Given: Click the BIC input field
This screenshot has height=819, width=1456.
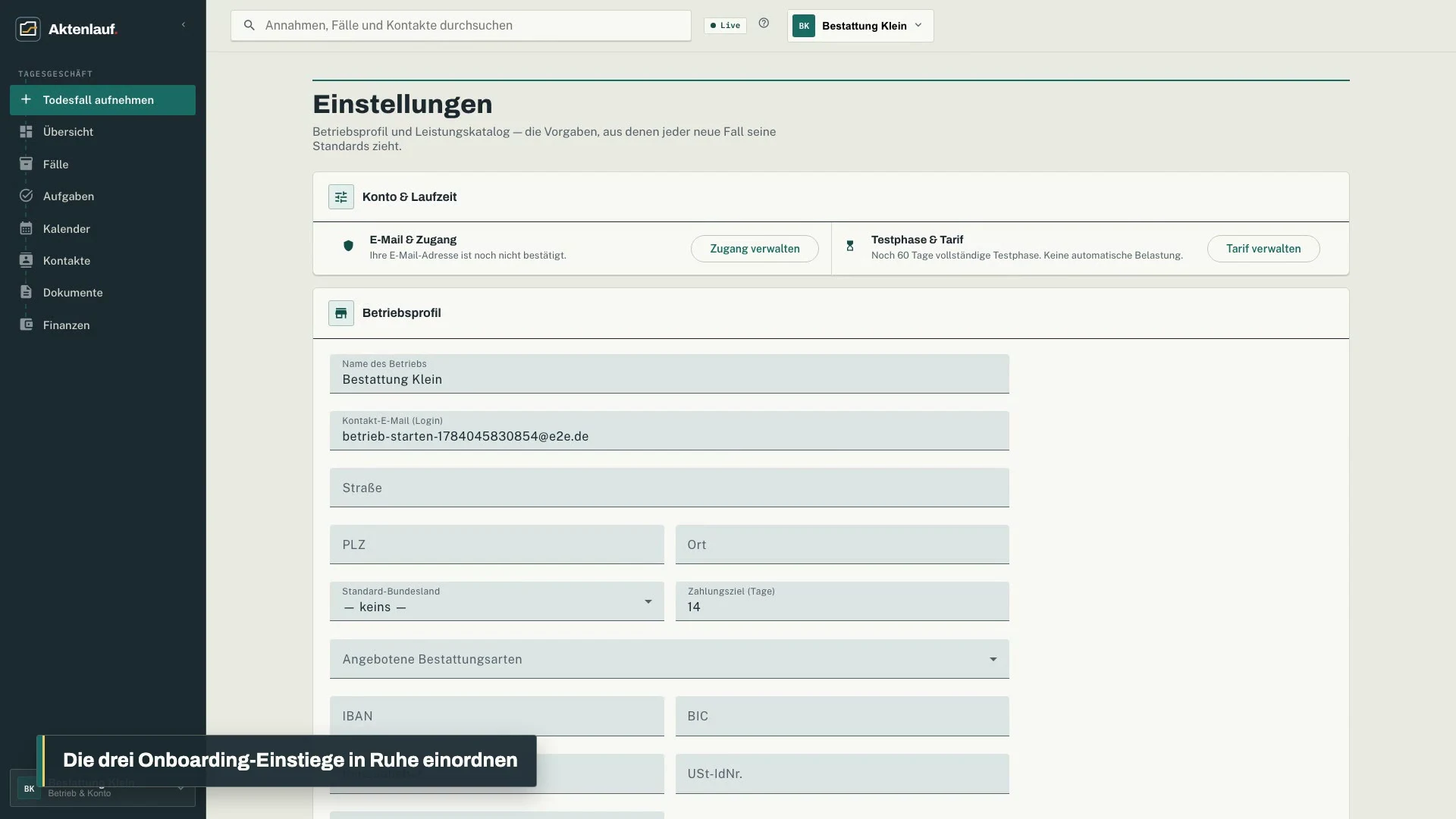Looking at the screenshot, I should coord(843,716).
